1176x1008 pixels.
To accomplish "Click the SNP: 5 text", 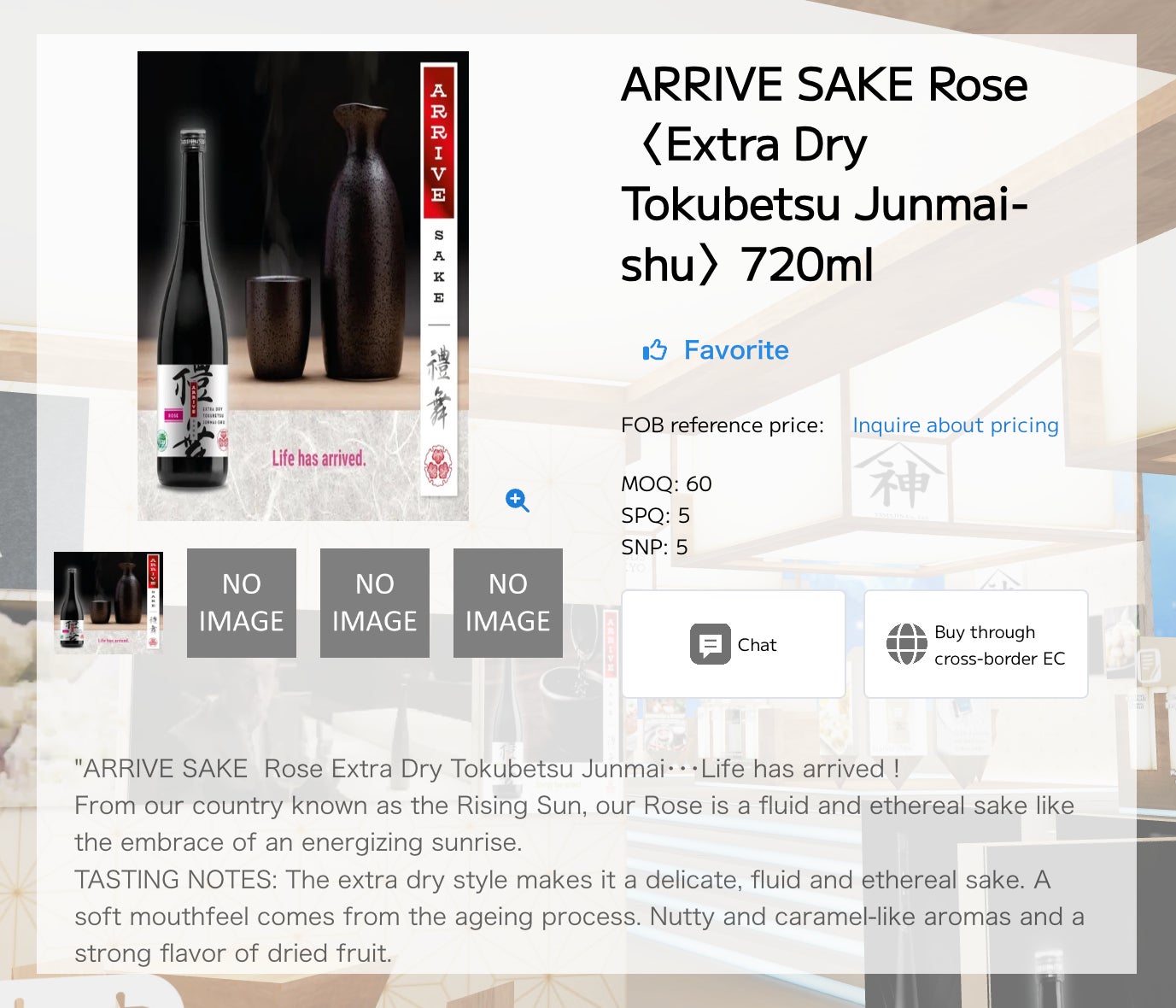I will coord(654,548).
